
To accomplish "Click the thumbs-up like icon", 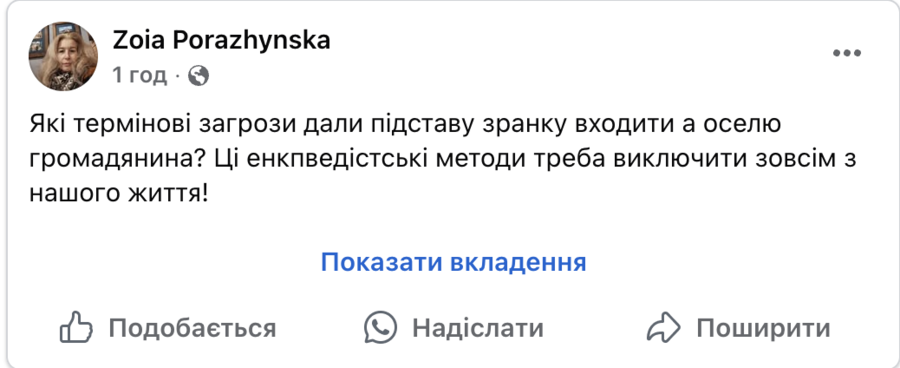I will point(76,327).
